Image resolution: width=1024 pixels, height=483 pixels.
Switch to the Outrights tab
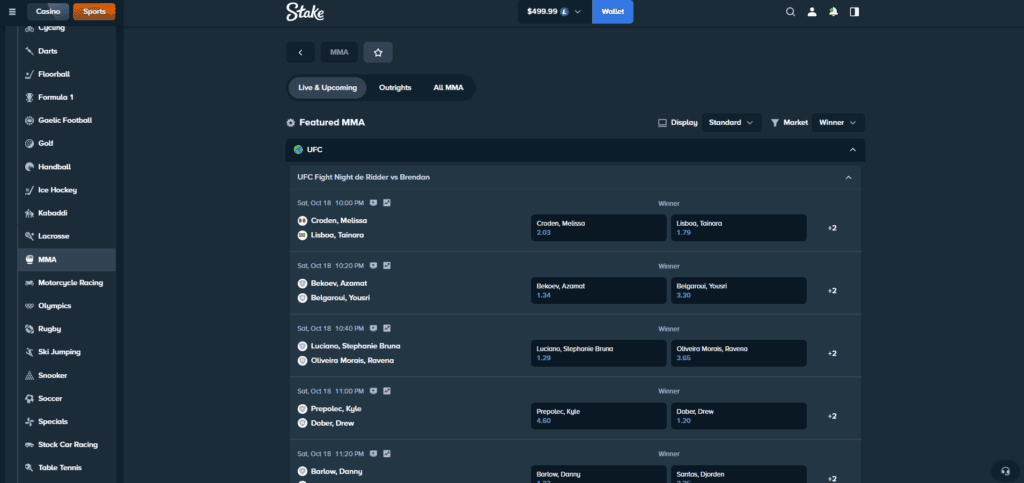(x=395, y=88)
